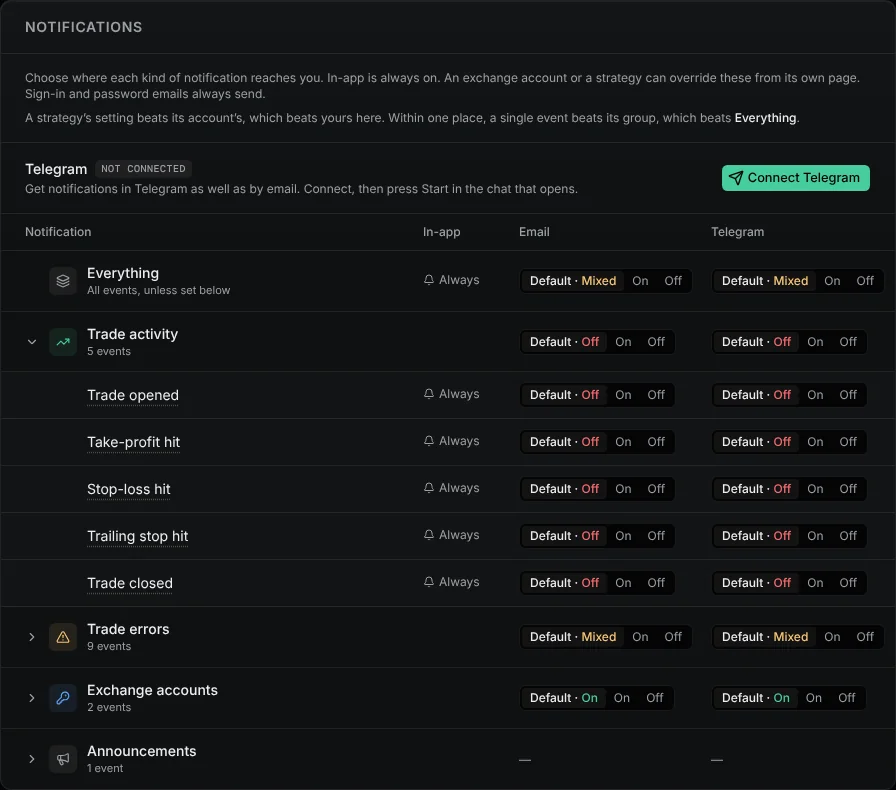
Task: Enable Telegram for Trade opened
Action: 815,395
